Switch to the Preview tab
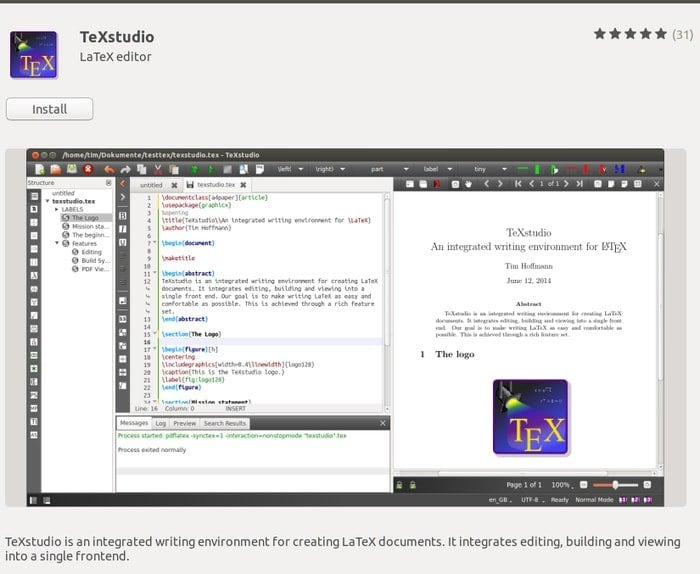The width and height of the screenshot is (700, 574). pos(185,423)
